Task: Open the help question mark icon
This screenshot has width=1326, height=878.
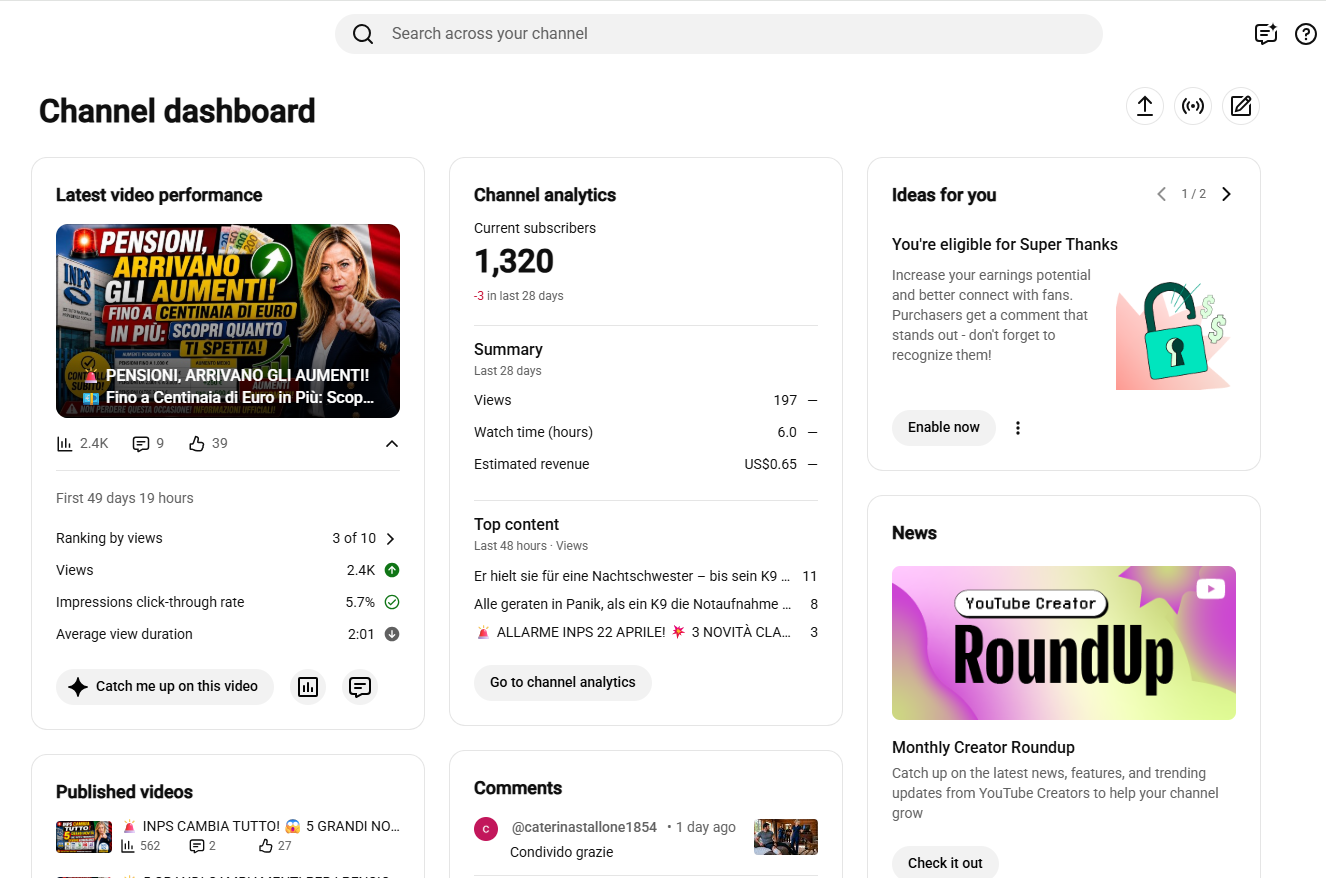Action: (x=1306, y=34)
